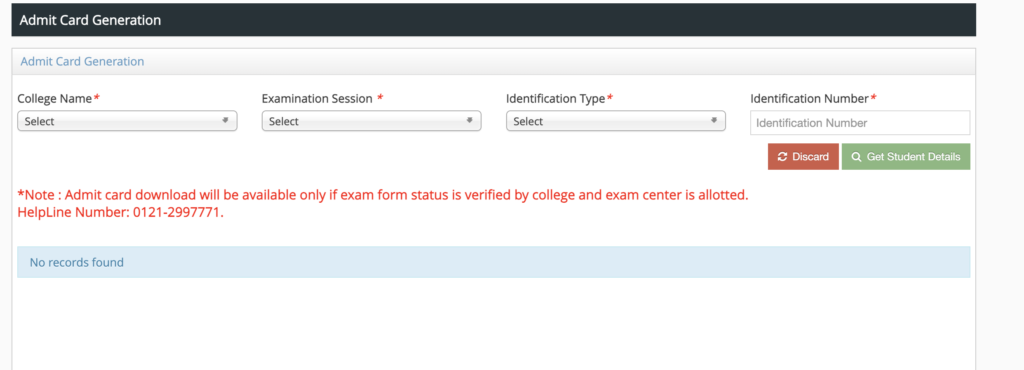Click the HelpLine Number 0121-2997771 text

tap(120, 213)
